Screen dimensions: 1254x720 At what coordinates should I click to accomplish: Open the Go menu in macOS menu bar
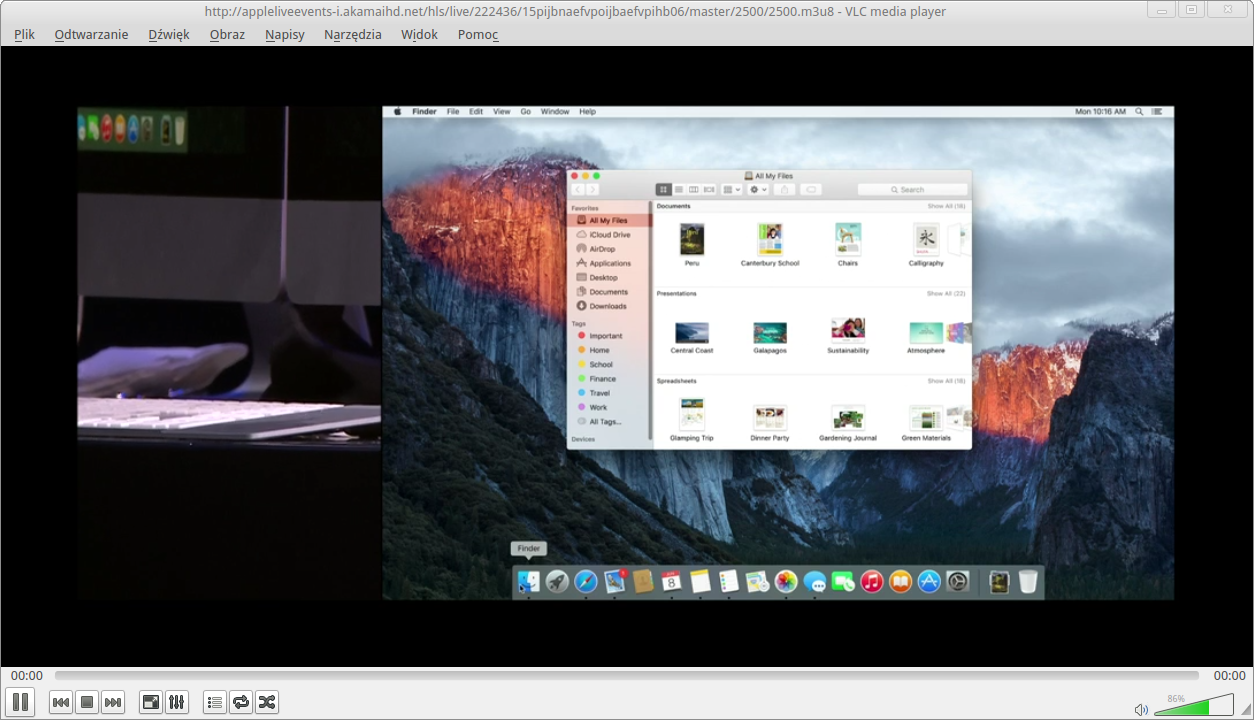pos(525,112)
